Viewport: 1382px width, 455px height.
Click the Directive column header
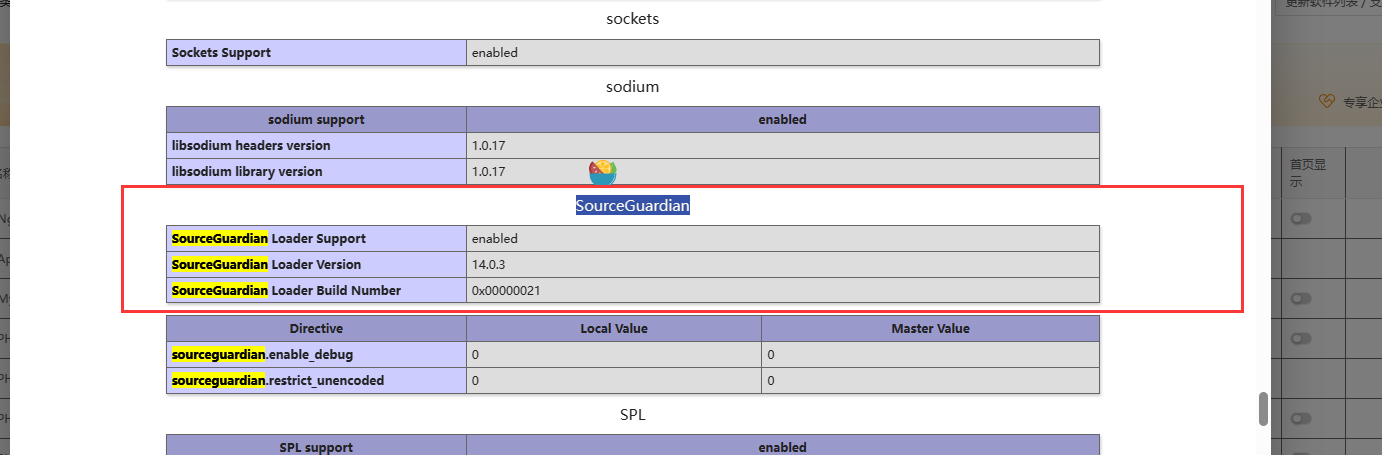point(316,328)
